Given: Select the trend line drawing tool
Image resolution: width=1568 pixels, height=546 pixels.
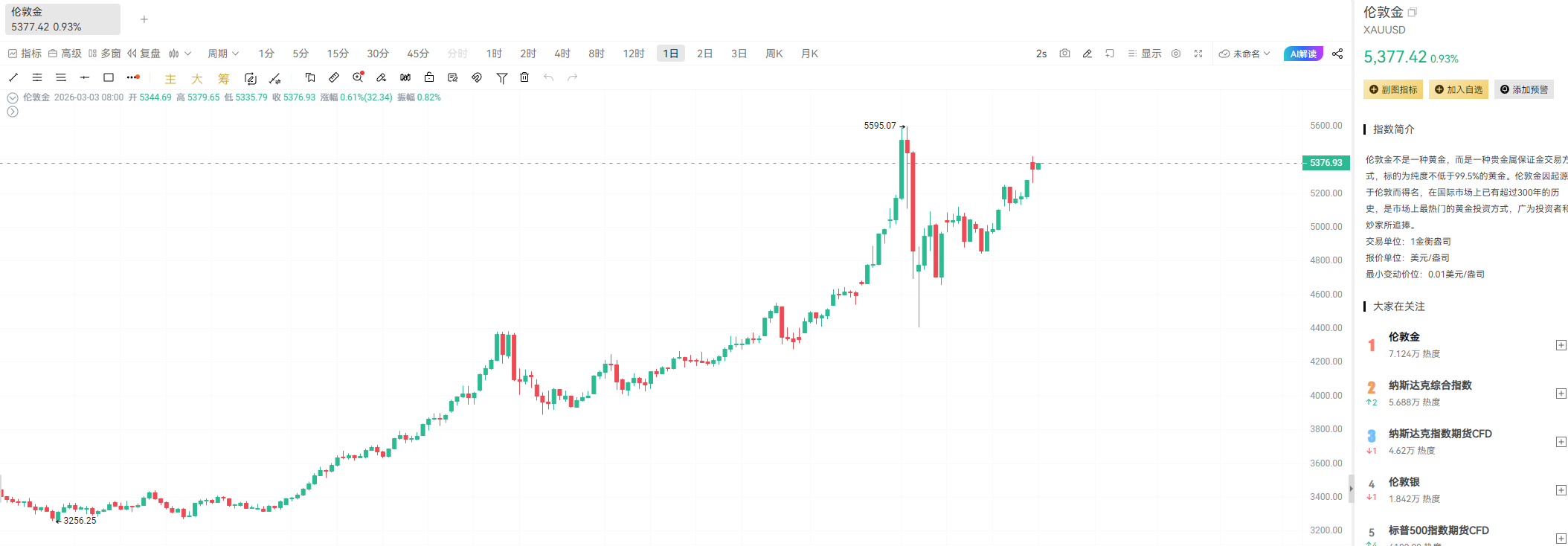Looking at the screenshot, I should pos(13,77).
